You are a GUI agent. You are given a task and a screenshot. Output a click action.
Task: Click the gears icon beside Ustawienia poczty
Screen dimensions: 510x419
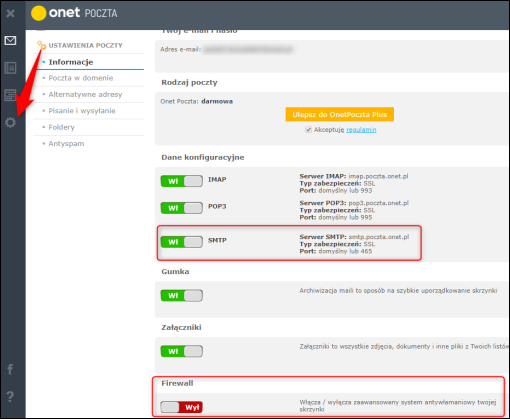pyautogui.click(x=42, y=45)
